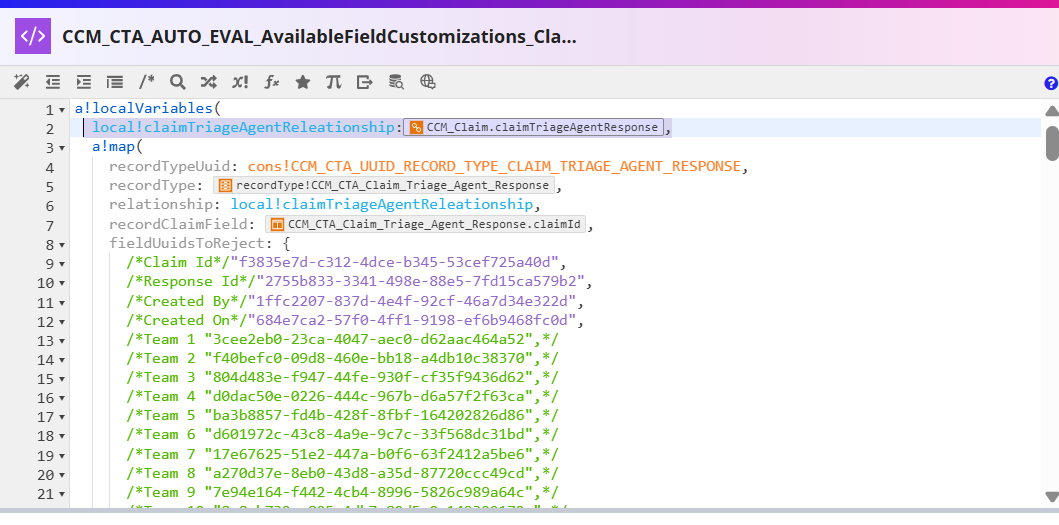This screenshot has width=1059, height=525.
Task: Toggle fold arrow at line 10
Action: click(x=62, y=282)
